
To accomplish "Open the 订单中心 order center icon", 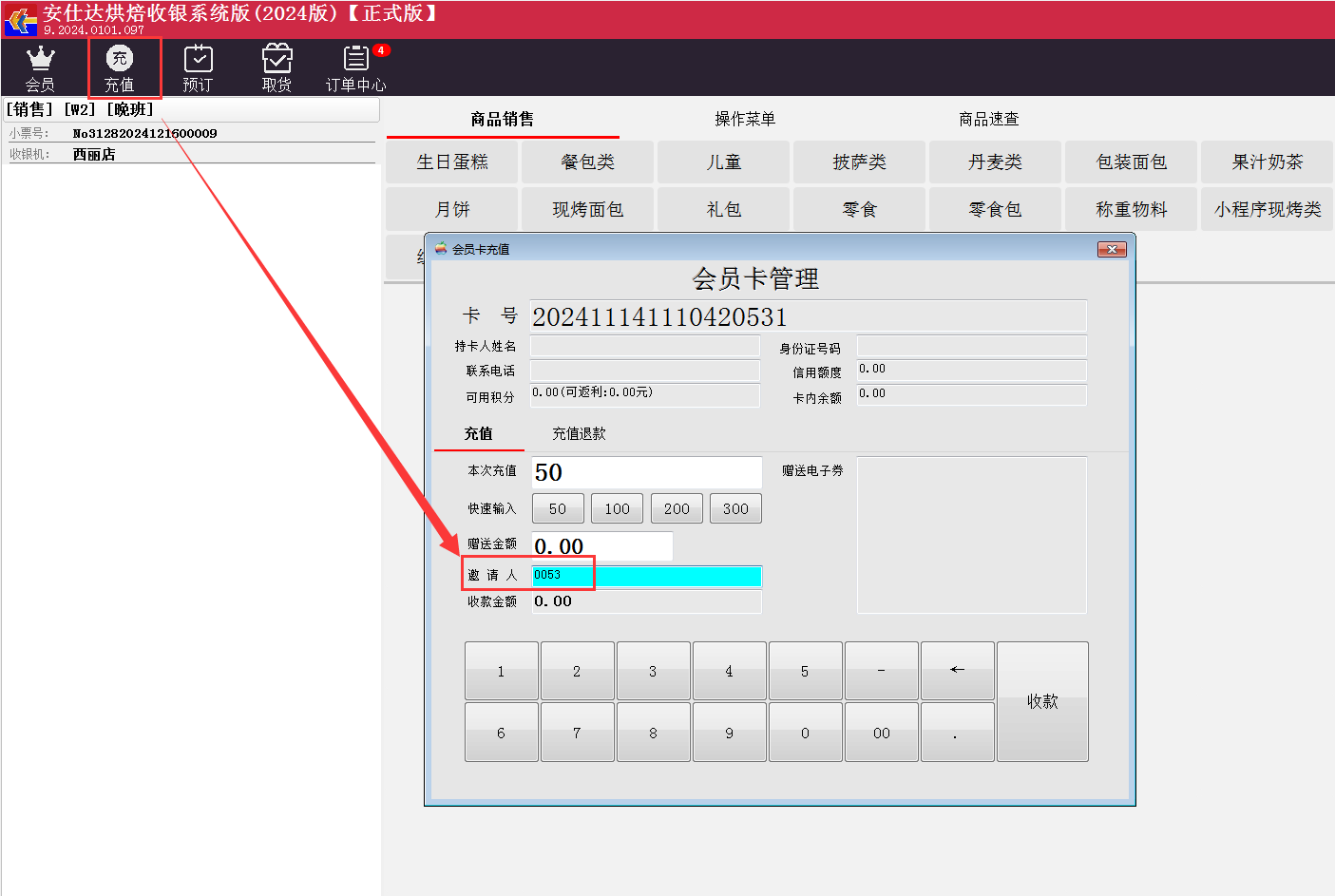I will (x=356, y=68).
